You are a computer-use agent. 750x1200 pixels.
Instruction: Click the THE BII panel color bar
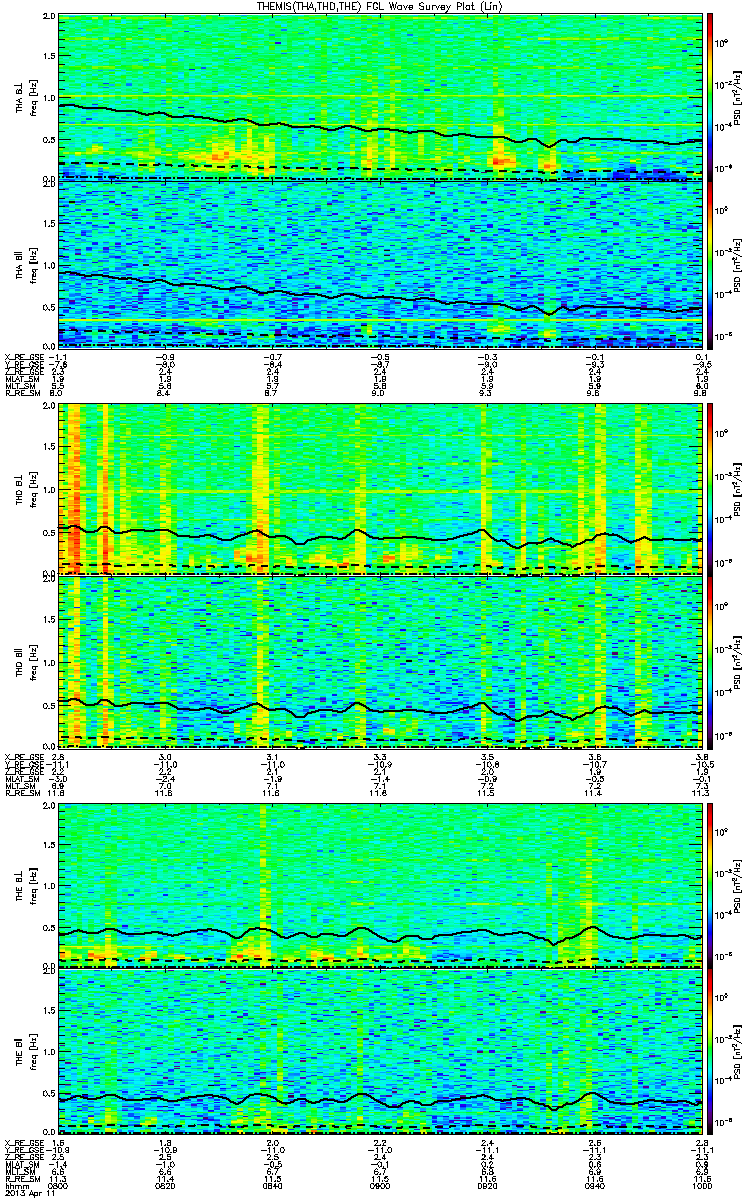pos(710,1051)
